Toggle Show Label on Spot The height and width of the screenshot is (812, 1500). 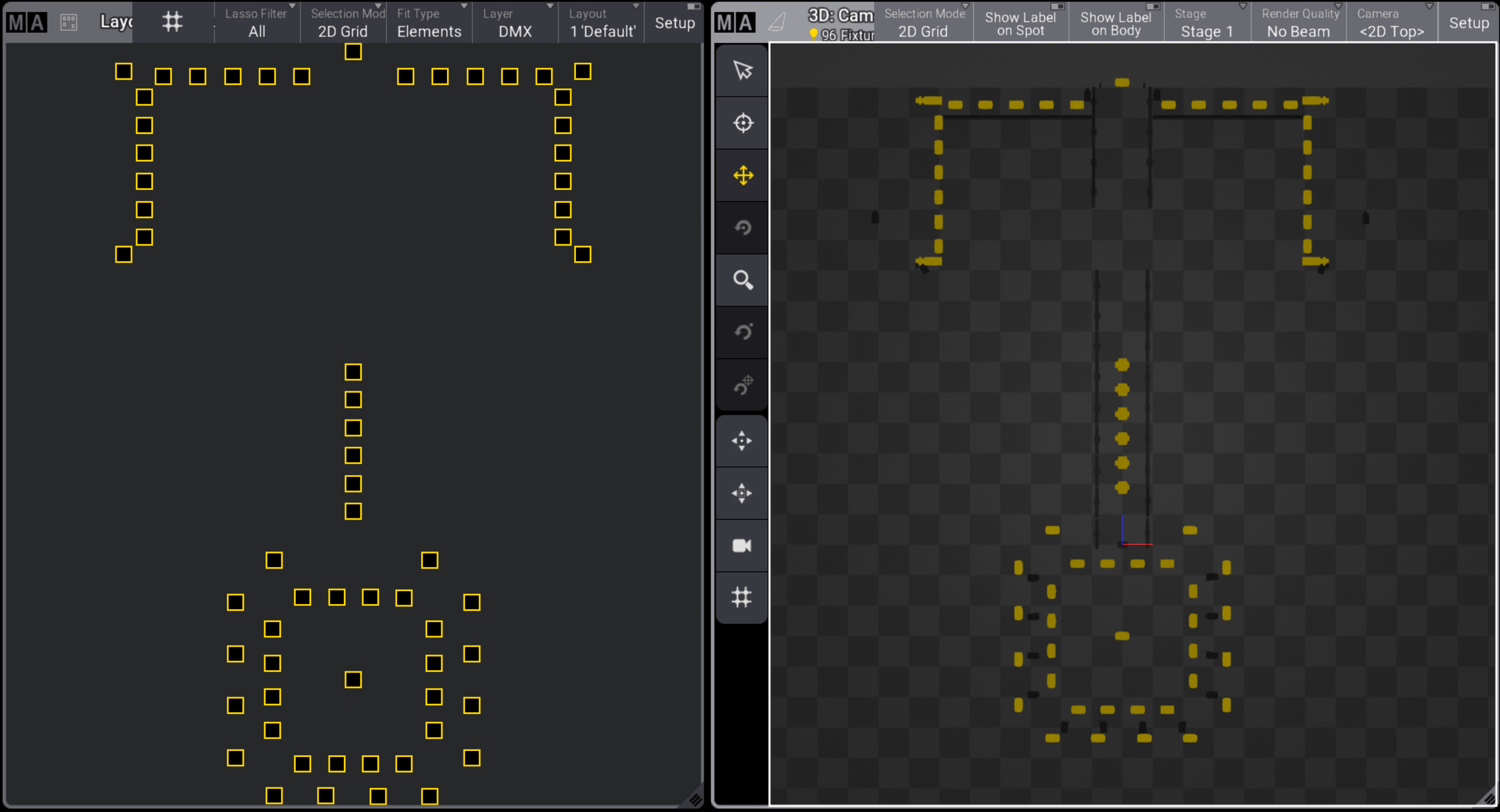[x=1020, y=23]
